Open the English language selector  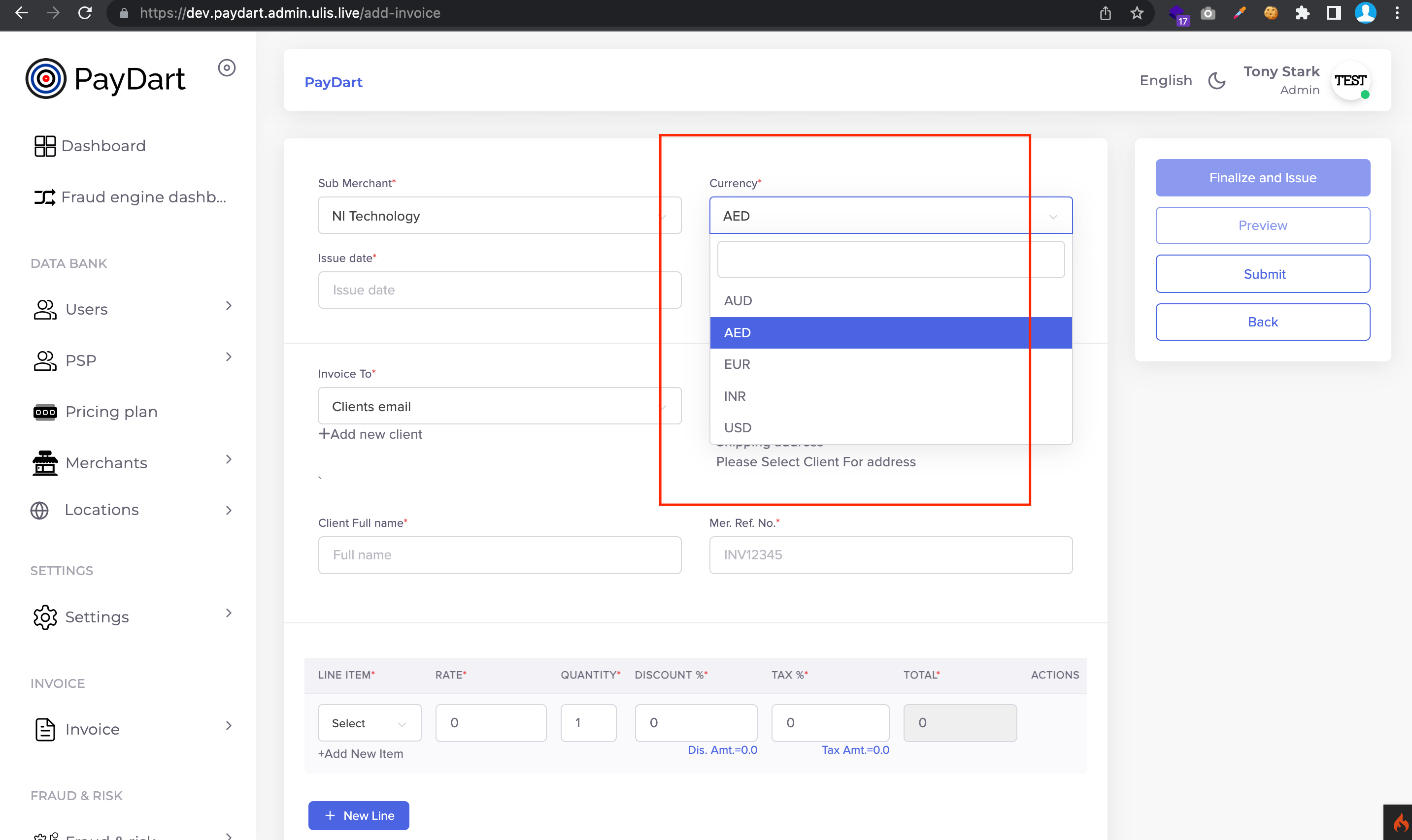click(x=1166, y=80)
